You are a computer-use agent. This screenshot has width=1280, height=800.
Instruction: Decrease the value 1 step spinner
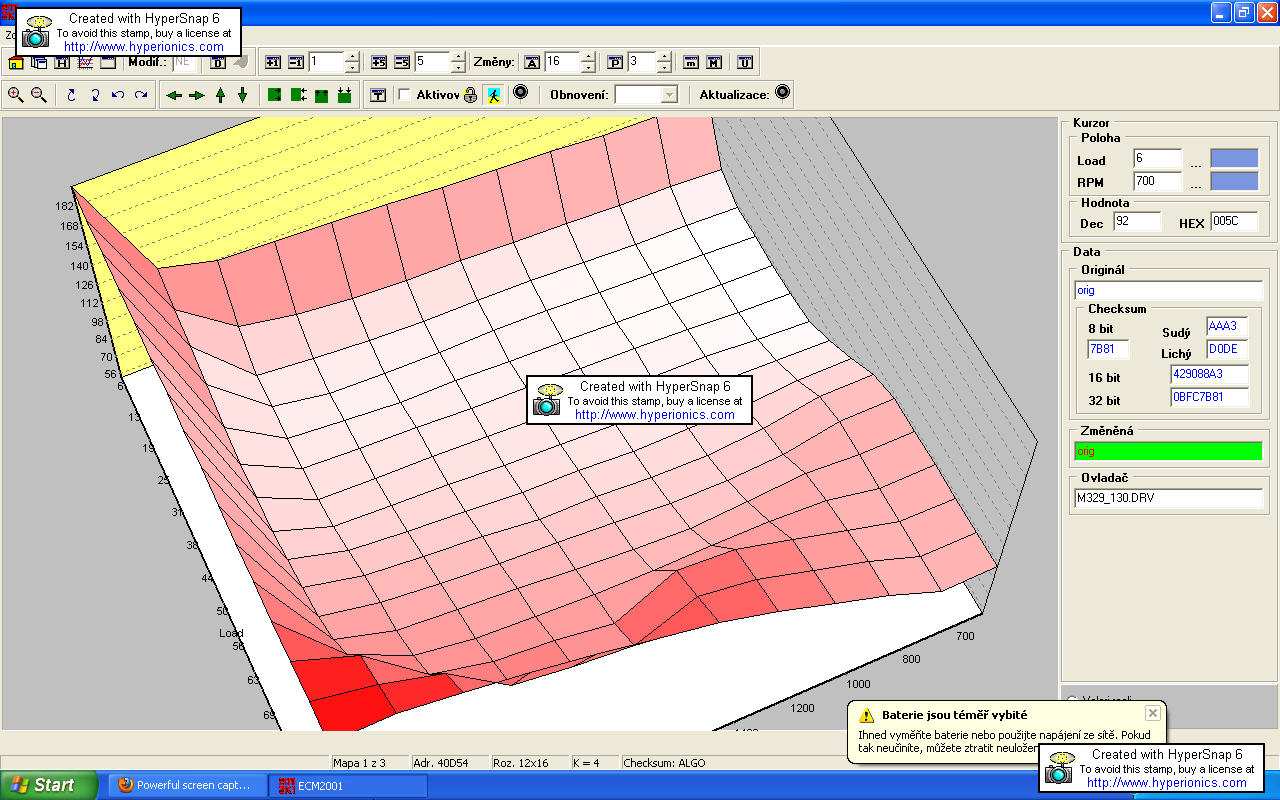tap(352, 67)
